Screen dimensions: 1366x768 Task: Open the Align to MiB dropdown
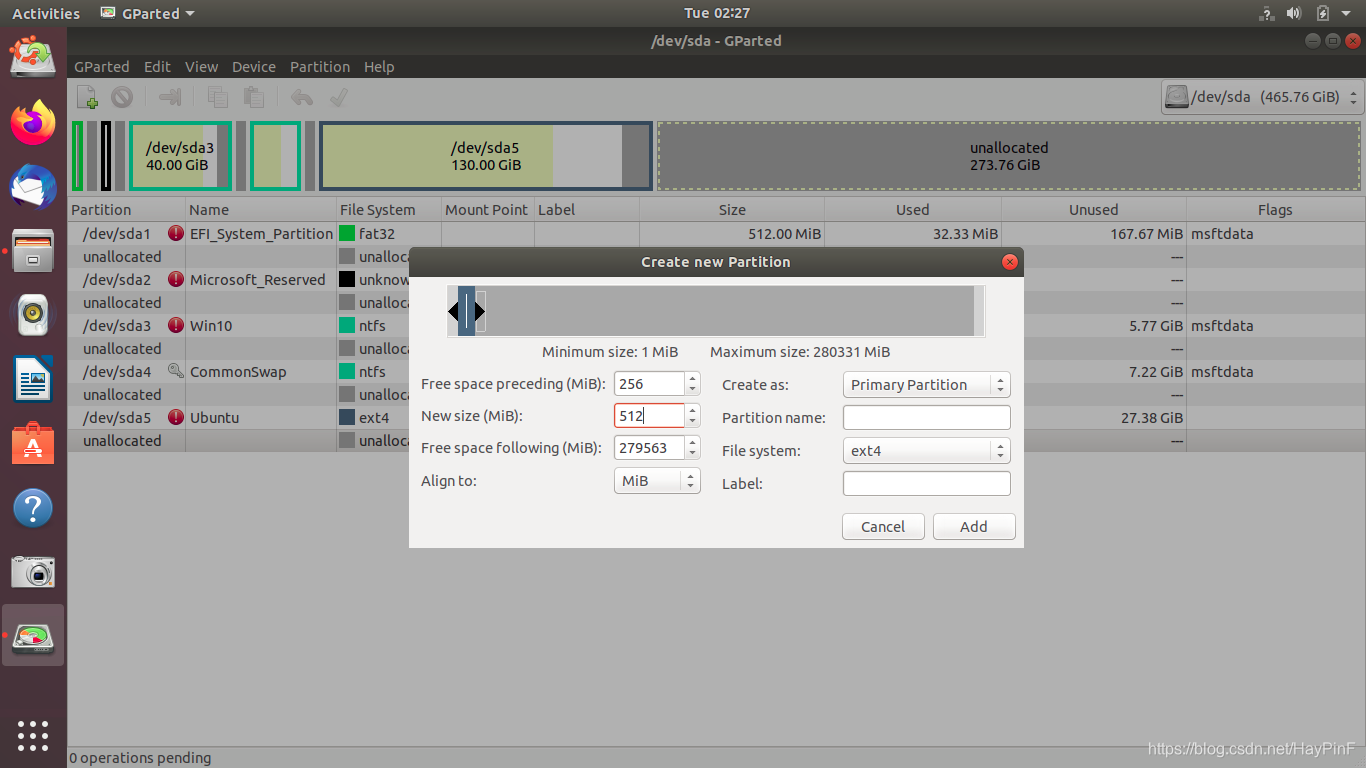coord(657,481)
